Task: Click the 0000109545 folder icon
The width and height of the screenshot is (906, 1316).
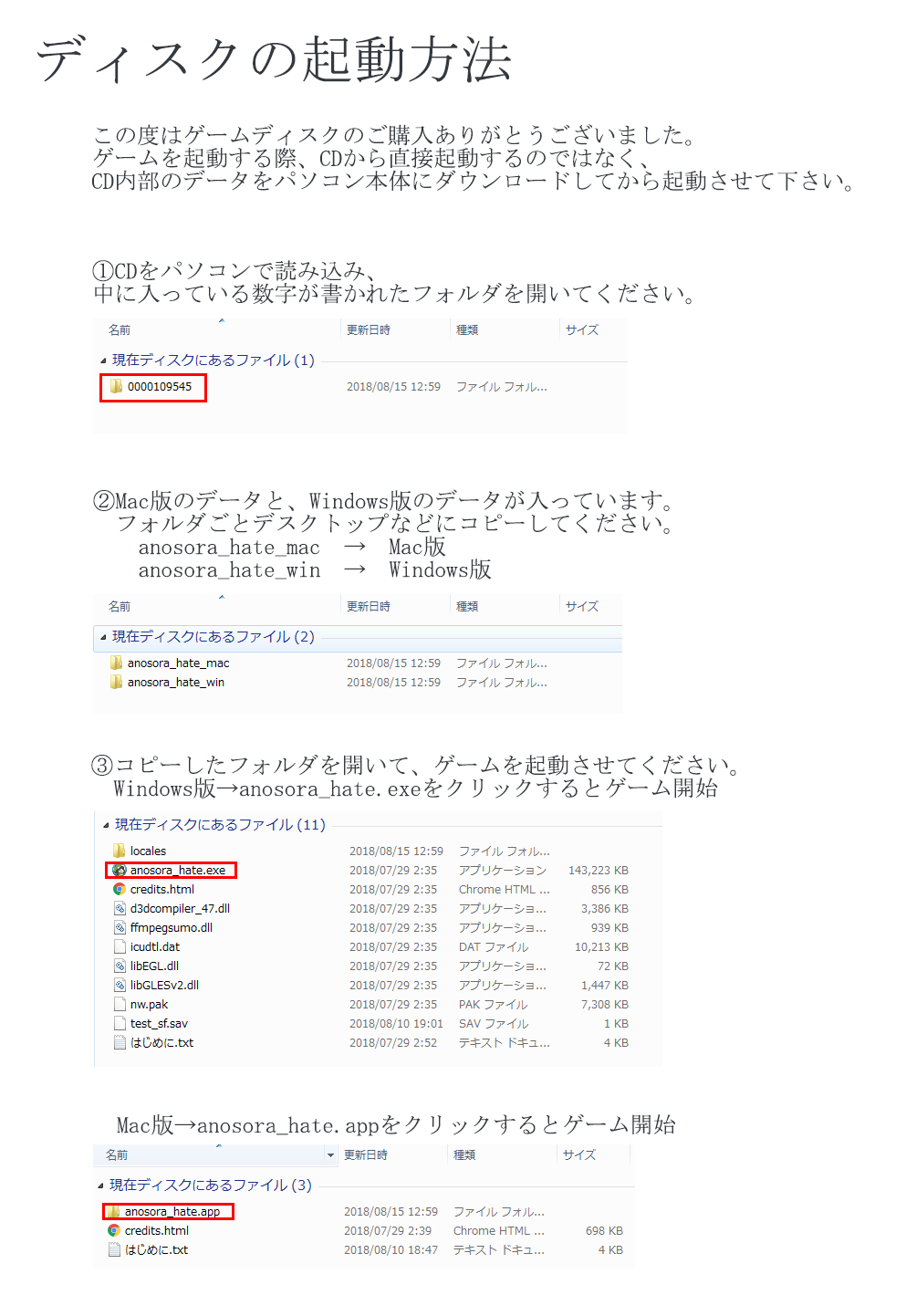Action: [116, 387]
